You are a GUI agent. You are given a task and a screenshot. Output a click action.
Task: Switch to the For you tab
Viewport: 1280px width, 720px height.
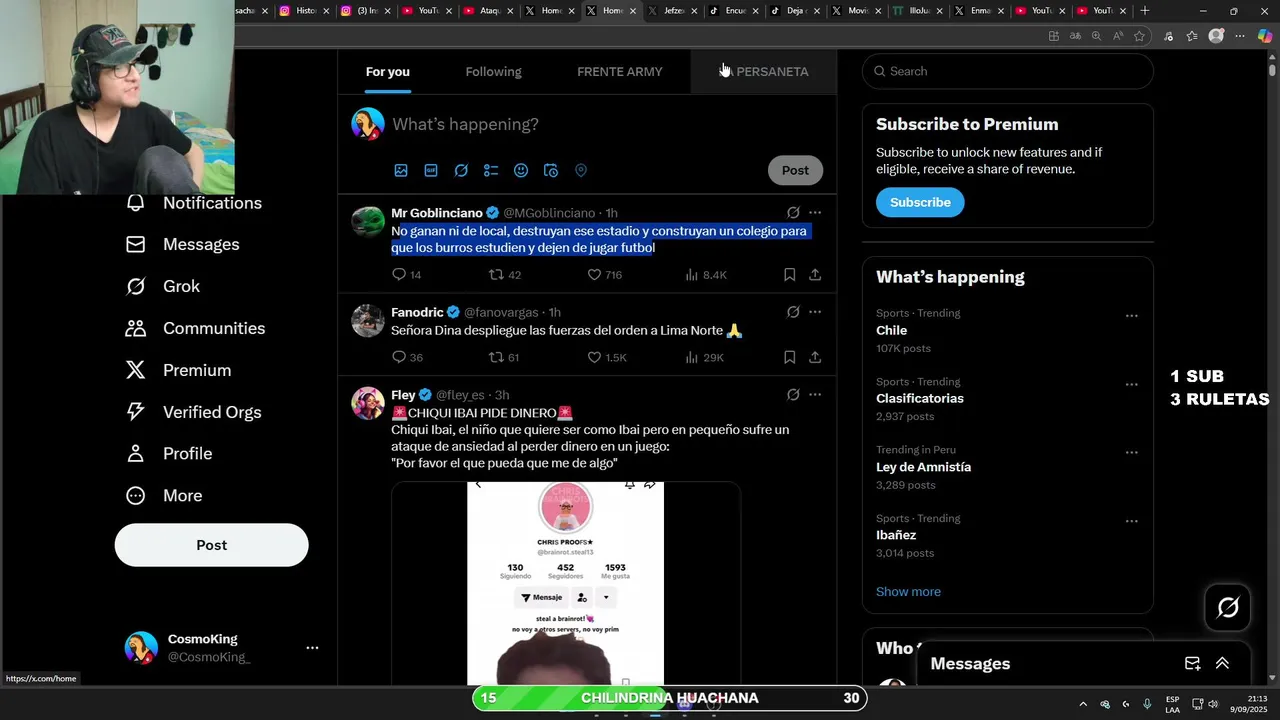387,72
